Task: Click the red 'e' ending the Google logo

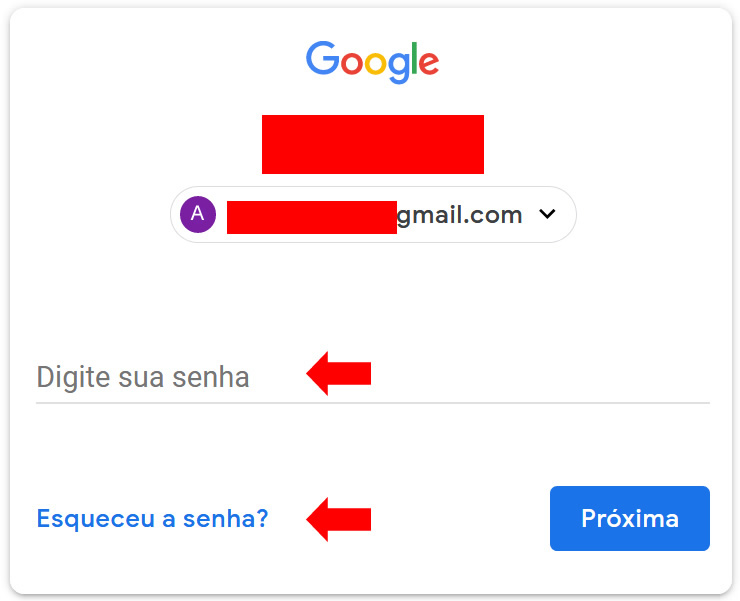Action: click(429, 64)
